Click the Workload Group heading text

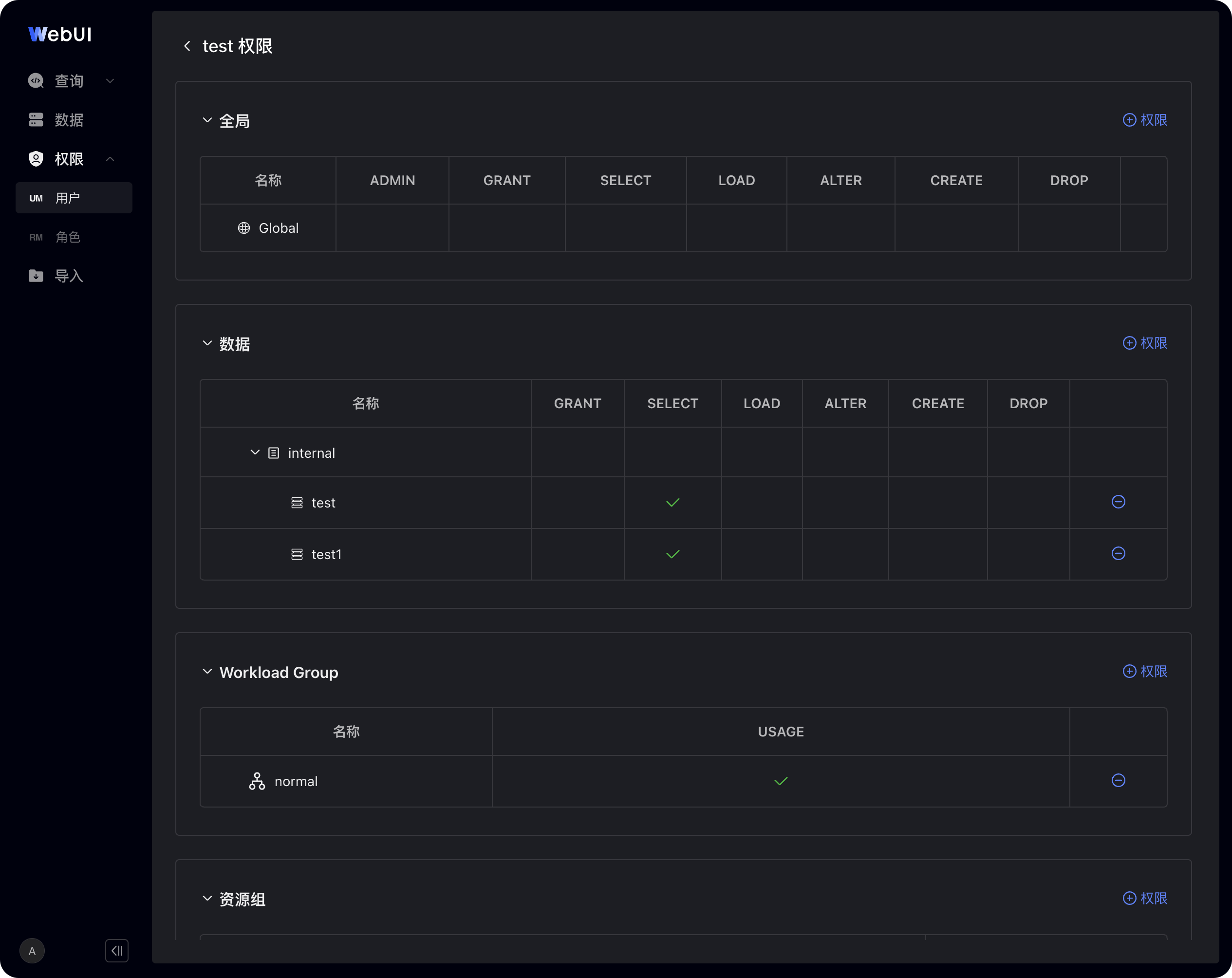pyautogui.click(x=279, y=672)
